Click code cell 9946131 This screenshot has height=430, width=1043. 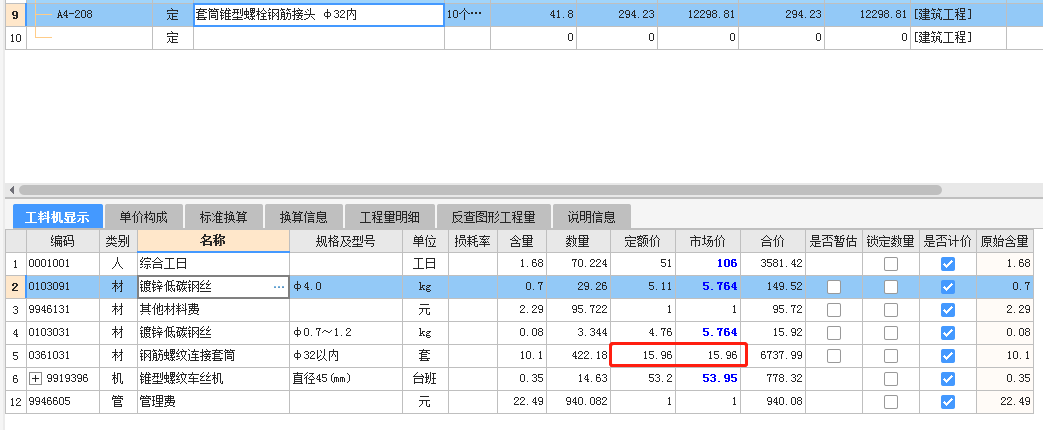click(63, 310)
